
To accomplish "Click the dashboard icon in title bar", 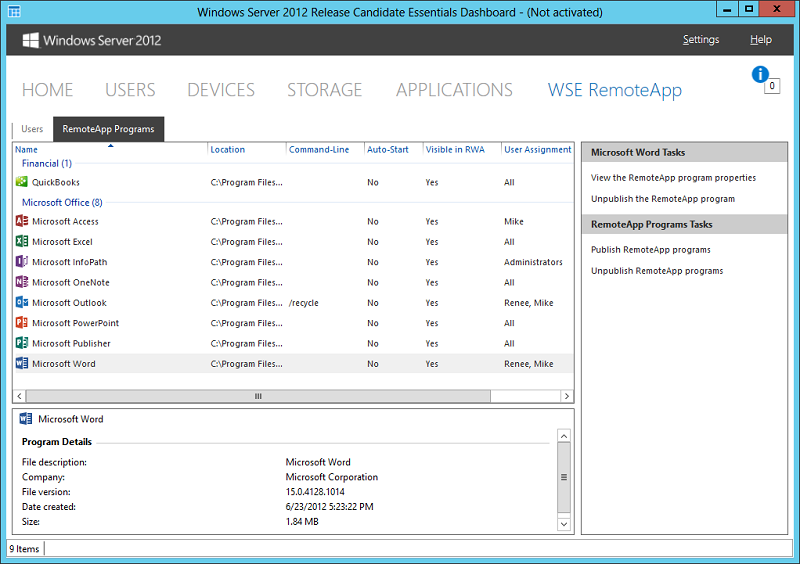I will tap(14, 11).
